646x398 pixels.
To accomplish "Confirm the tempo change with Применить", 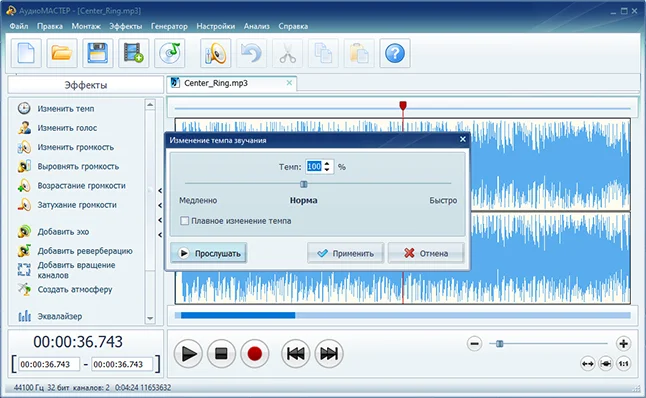I will click(345, 253).
